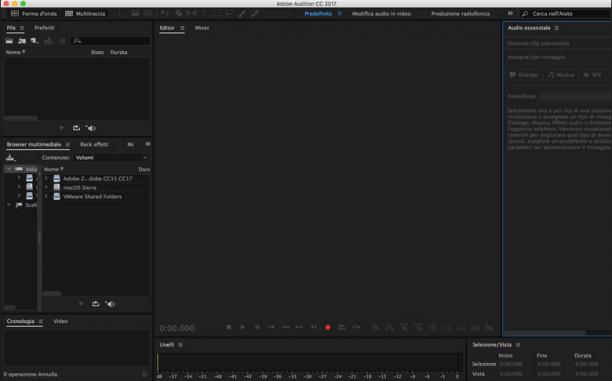This screenshot has height=381, width=612.
Task: Open the Contenuto Volumi dropdown
Action: pyautogui.click(x=111, y=157)
